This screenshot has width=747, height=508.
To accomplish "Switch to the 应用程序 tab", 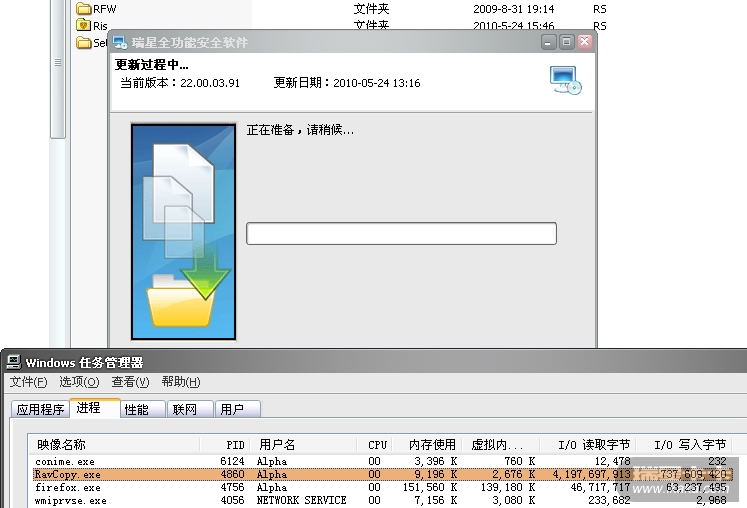I will tap(40, 409).
